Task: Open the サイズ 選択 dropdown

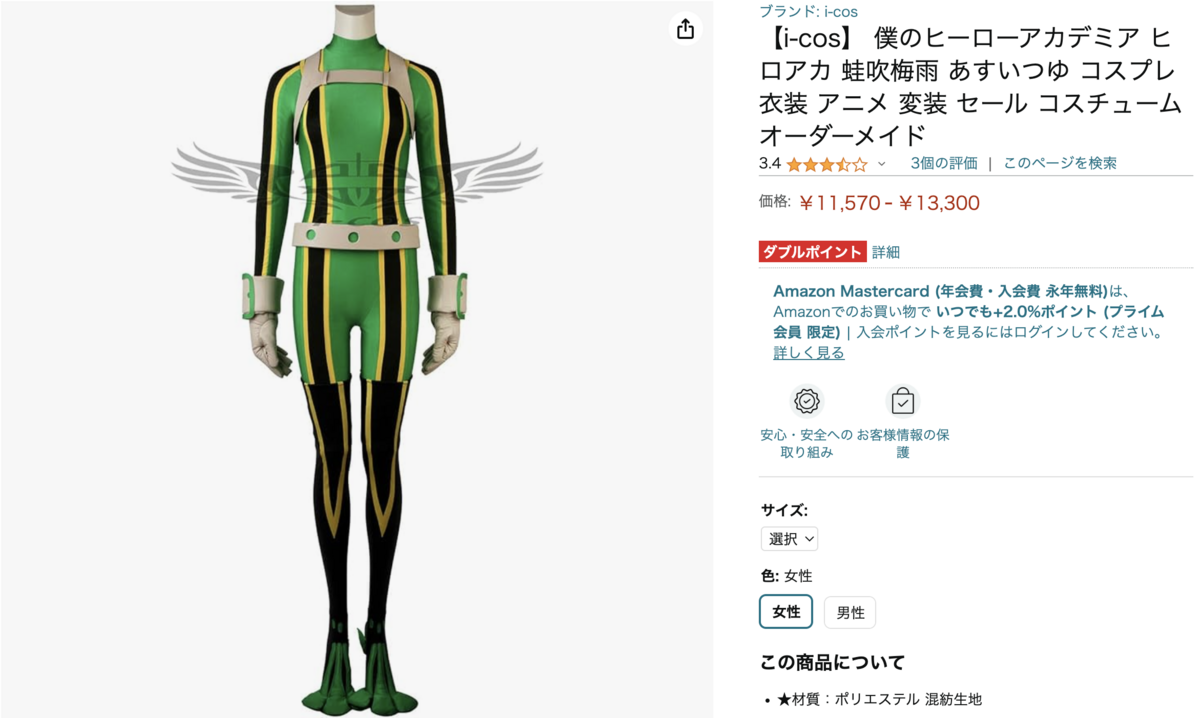Action: pyautogui.click(x=789, y=539)
